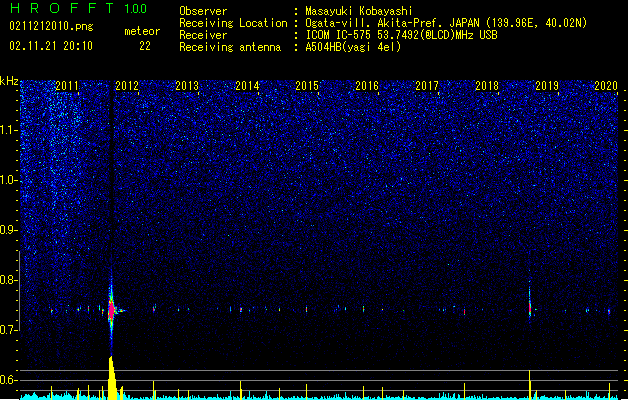Click the 2014 time axis marker
Screen dimensions: 629x400
pyautogui.click(x=247, y=86)
